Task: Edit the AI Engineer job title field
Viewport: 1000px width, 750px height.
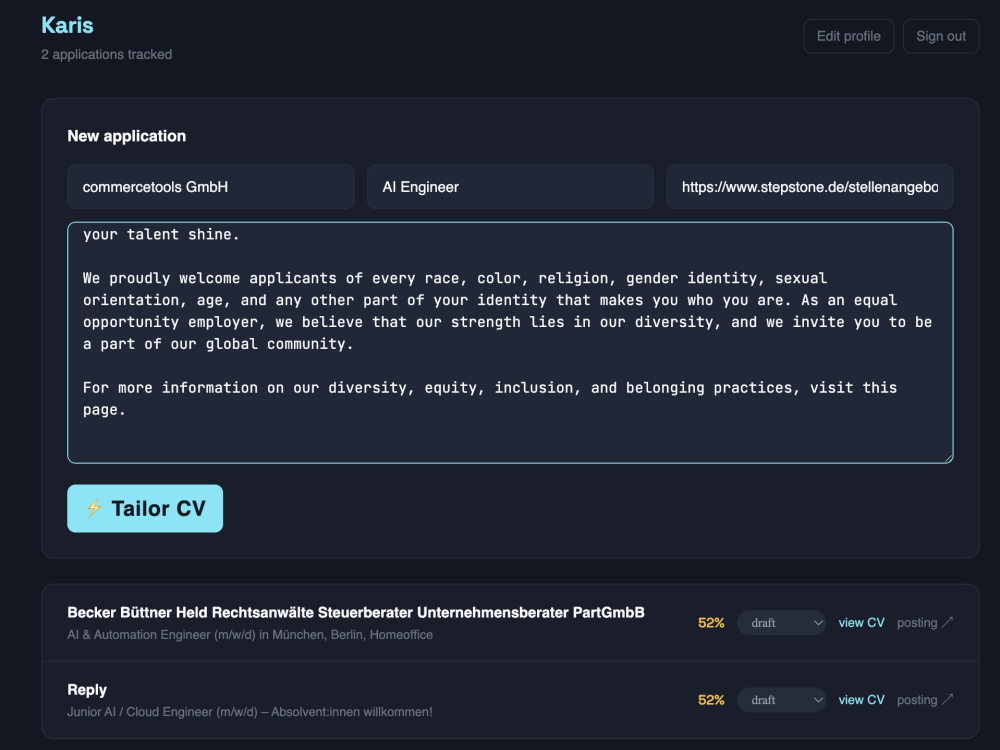Action: [x=510, y=187]
